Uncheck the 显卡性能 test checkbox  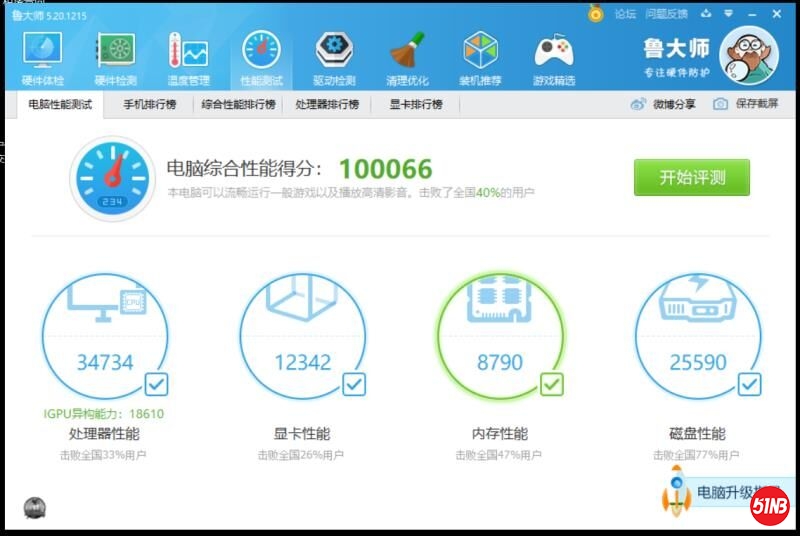pyautogui.click(x=354, y=384)
